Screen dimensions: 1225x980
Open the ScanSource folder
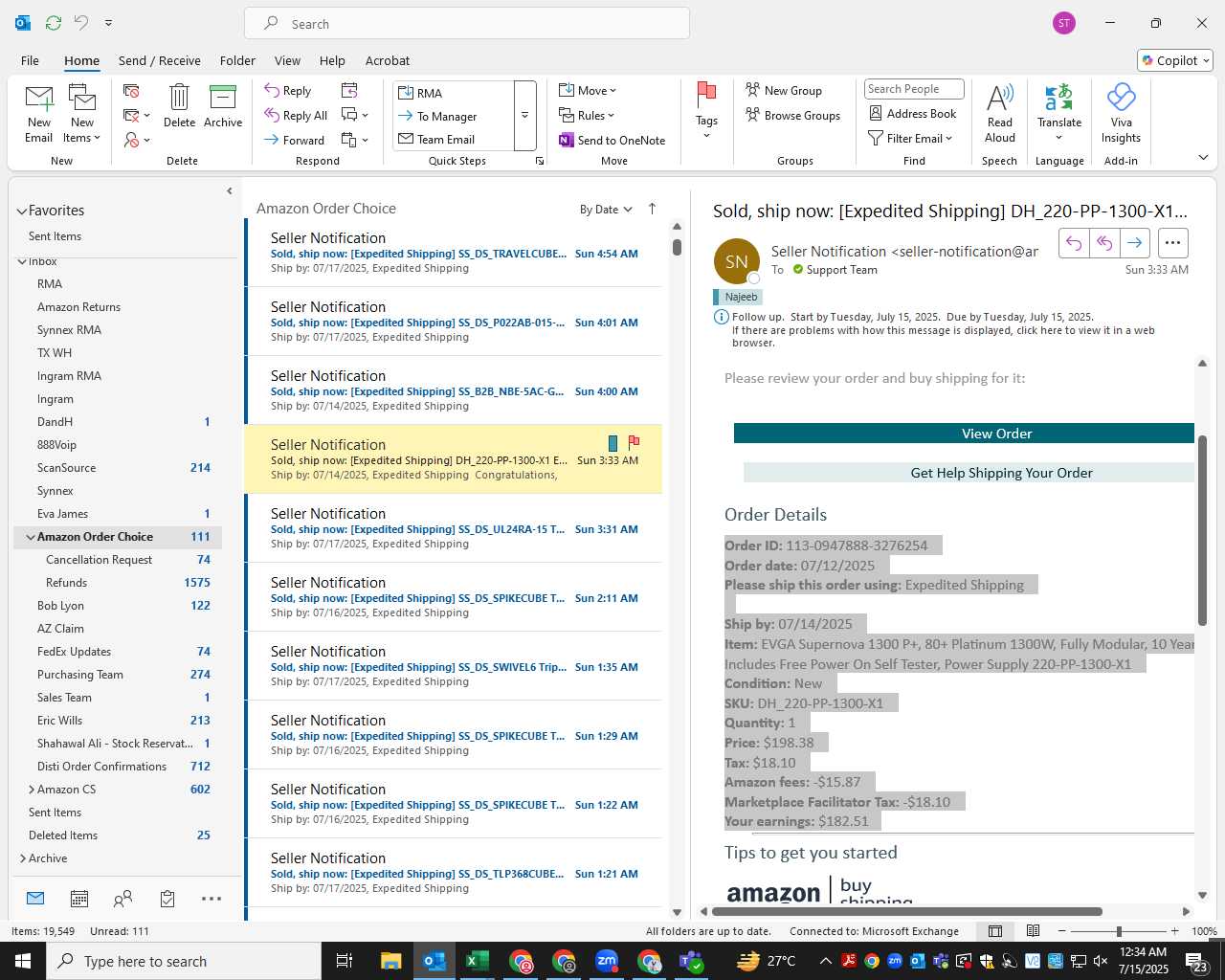(x=119, y=468)
